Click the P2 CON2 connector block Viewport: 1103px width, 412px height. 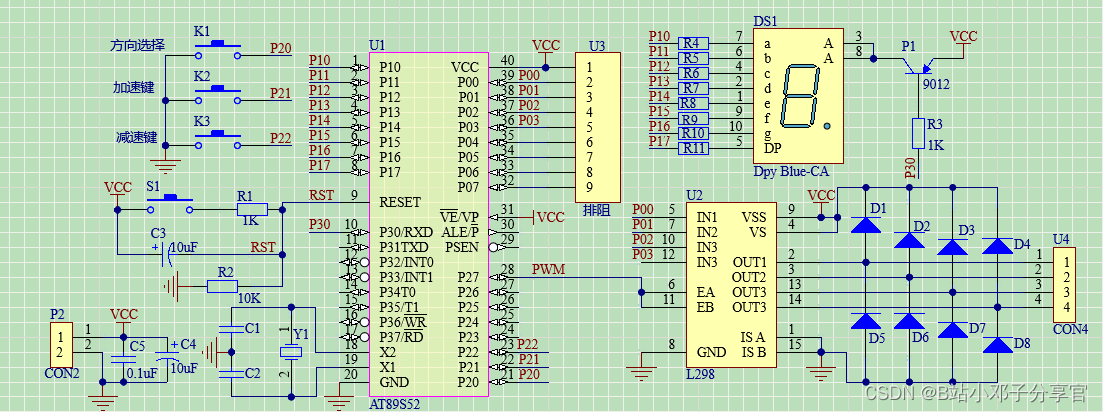pyautogui.click(x=60, y=345)
